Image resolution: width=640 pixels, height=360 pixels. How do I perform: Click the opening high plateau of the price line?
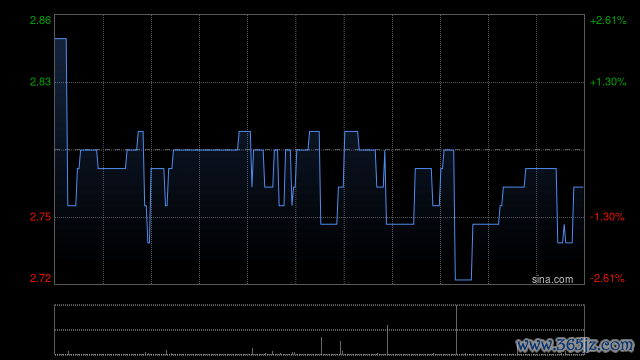[60, 39]
